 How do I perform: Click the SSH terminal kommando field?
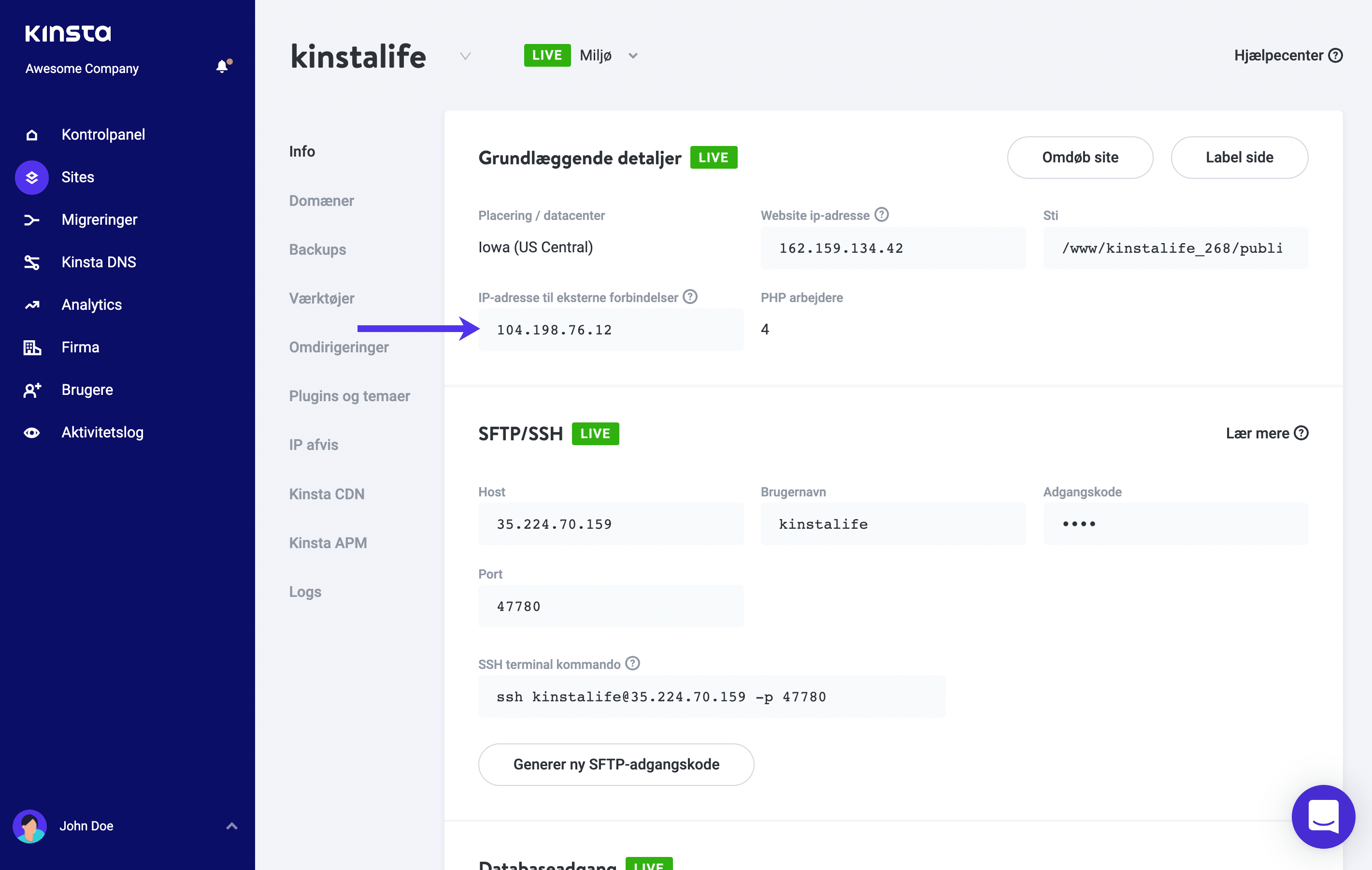(x=712, y=696)
